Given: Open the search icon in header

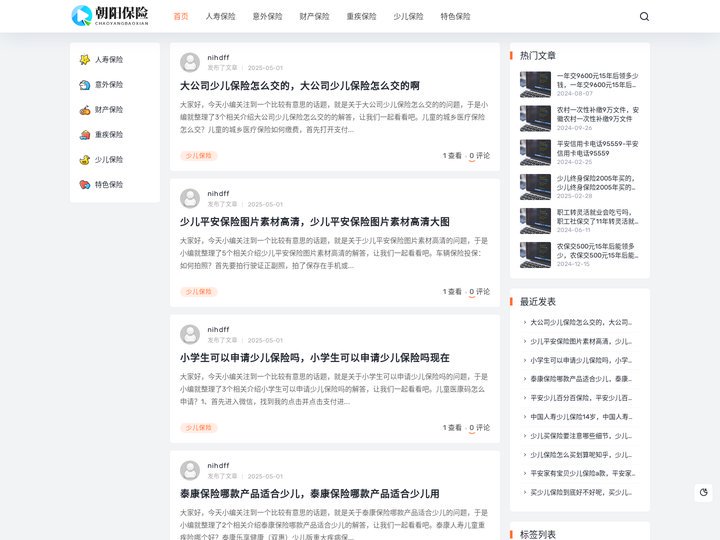Looking at the screenshot, I should click(644, 17).
